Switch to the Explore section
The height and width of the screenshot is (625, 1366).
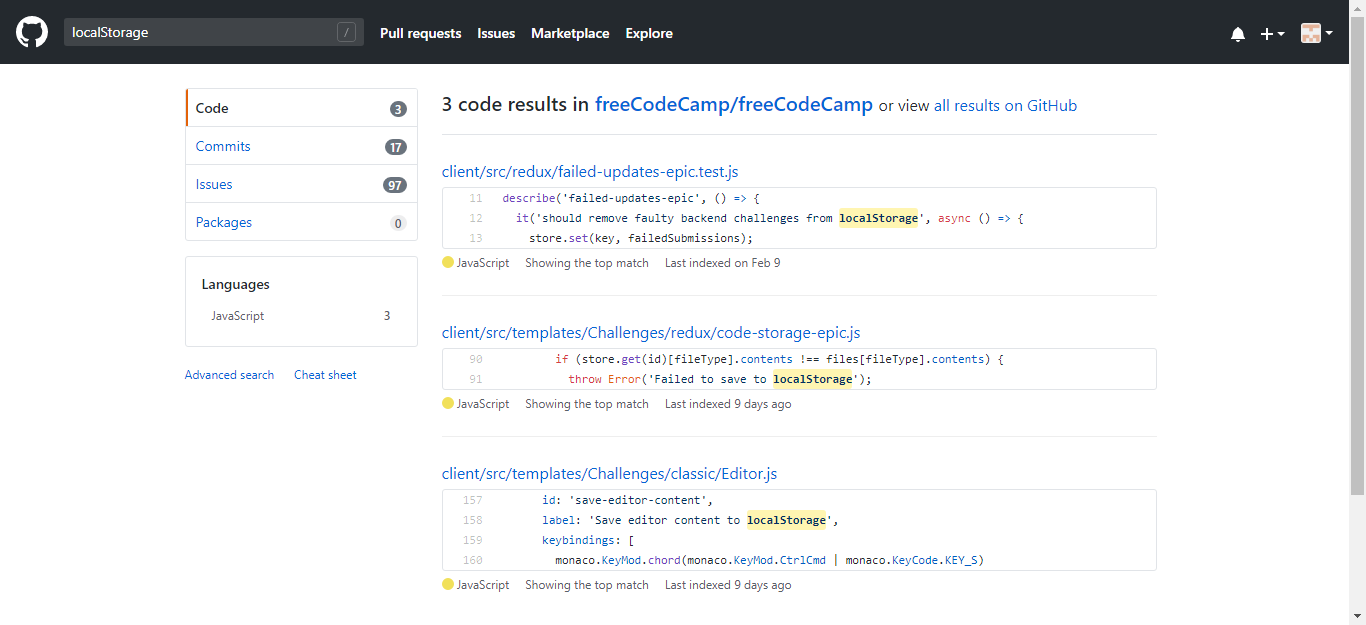tap(648, 33)
